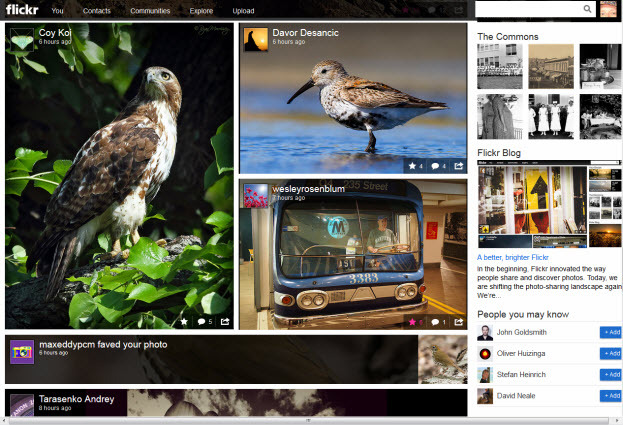Open Commons thumbnail of person in coat
Image resolution: width=623 pixels, height=425 pixels.
point(500,116)
